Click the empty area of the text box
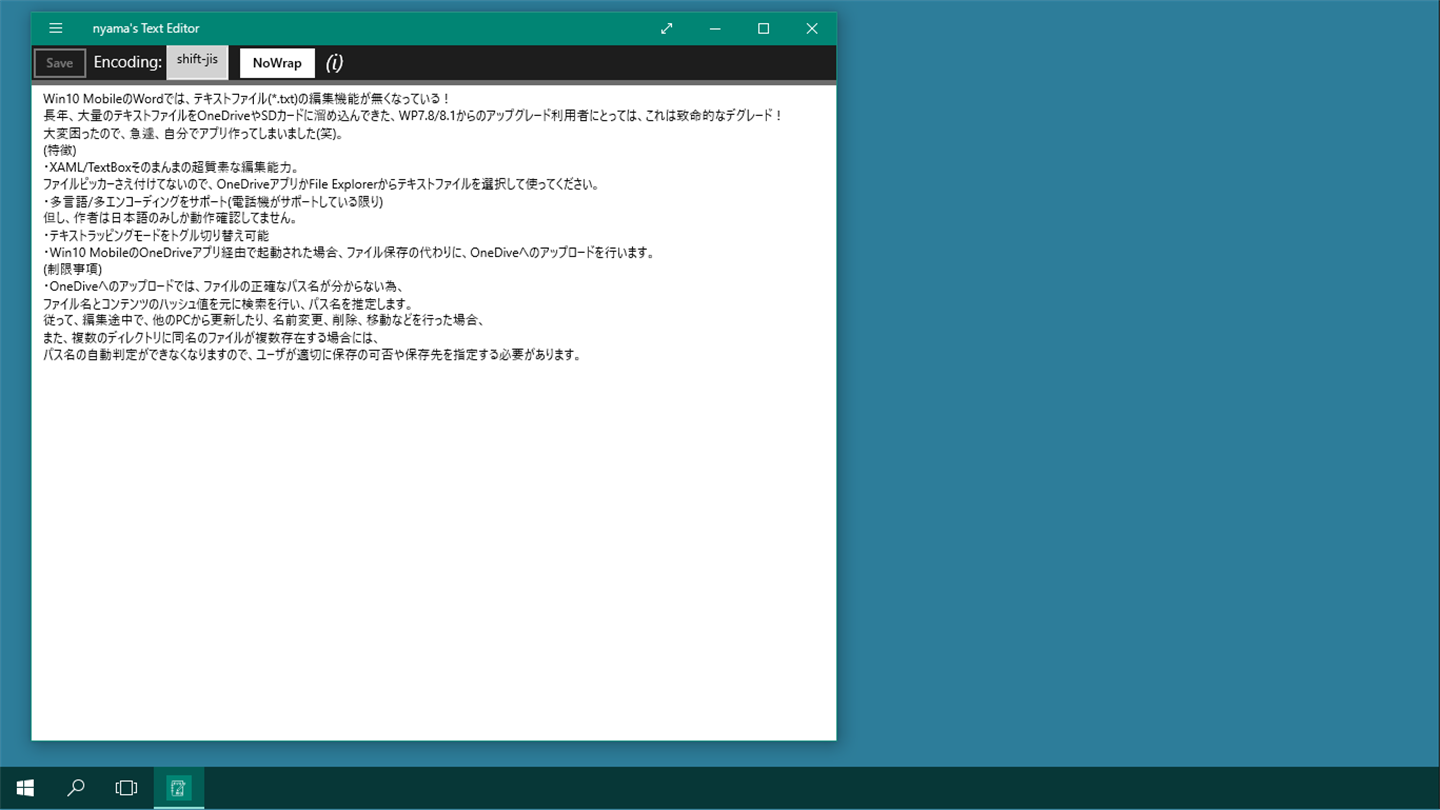Viewport: 1440px width, 810px height. (434, 550)
